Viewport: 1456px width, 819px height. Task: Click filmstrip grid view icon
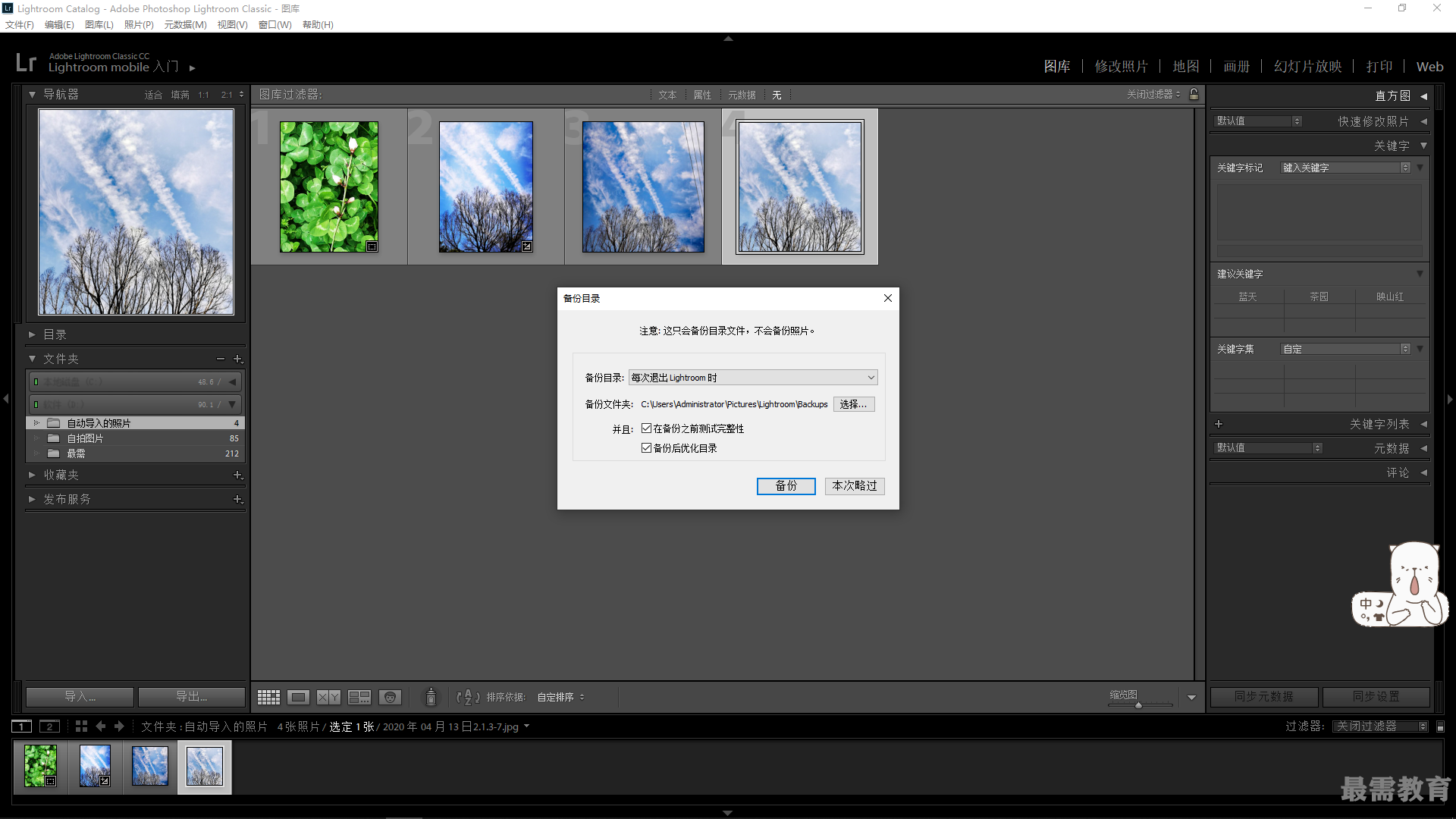point(81,726)
